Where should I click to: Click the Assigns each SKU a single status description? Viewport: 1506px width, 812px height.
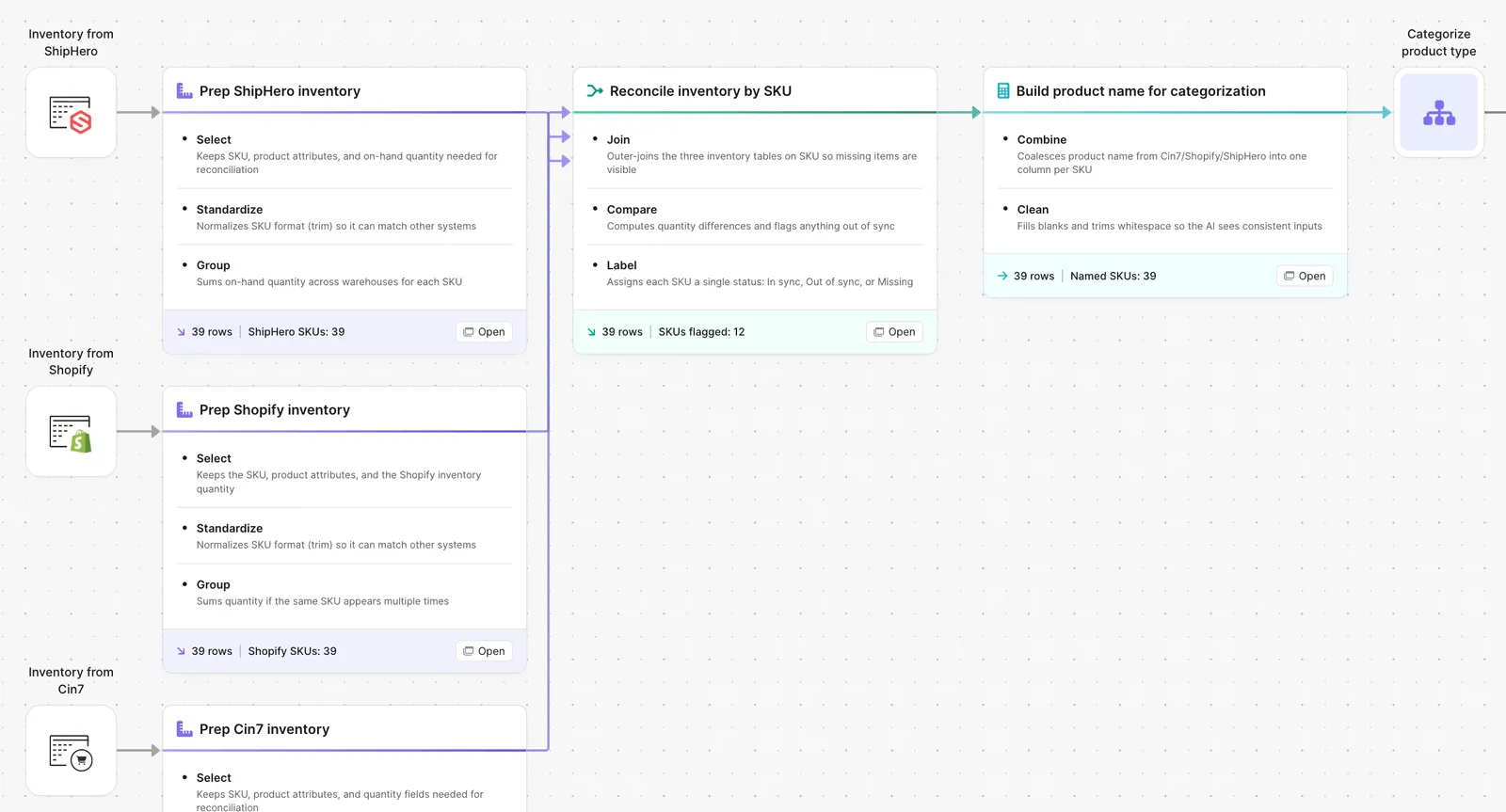[x=760, y=282]
